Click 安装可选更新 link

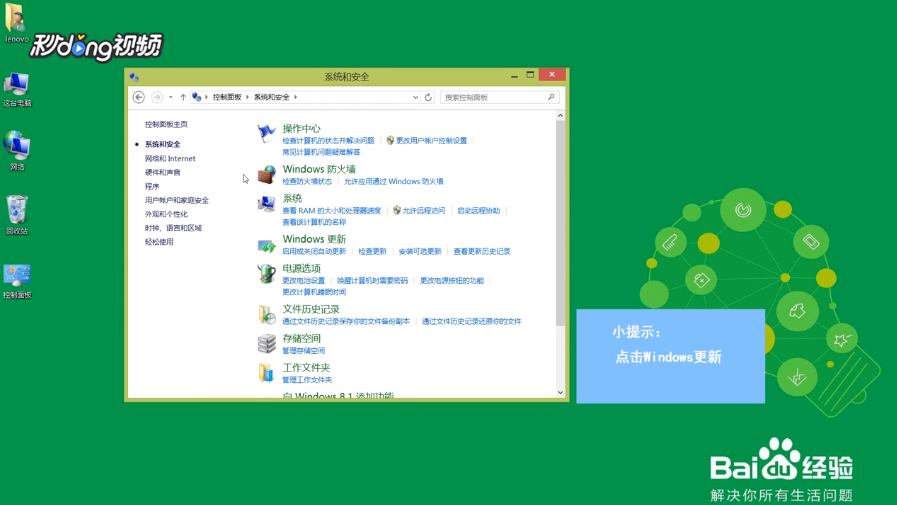420,251
